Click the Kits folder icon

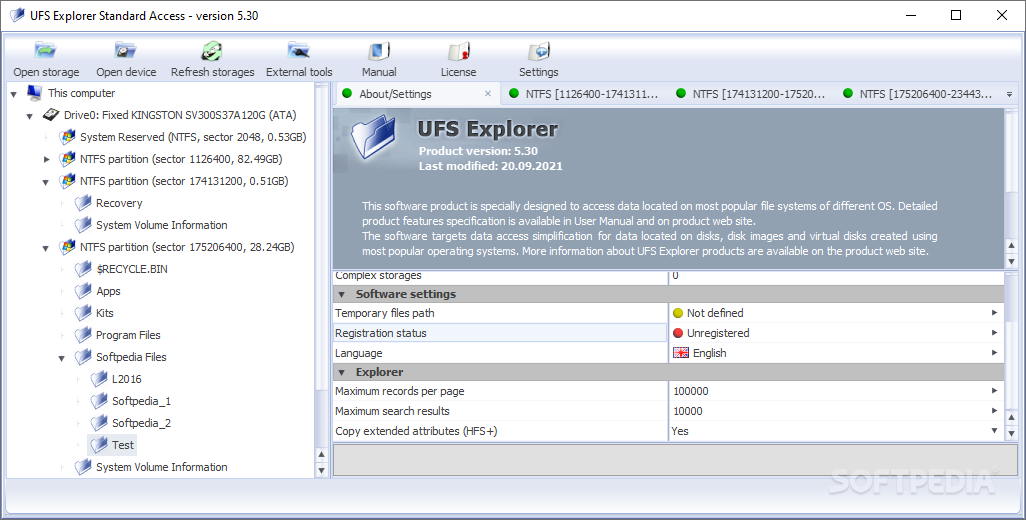tap(83, 313)
